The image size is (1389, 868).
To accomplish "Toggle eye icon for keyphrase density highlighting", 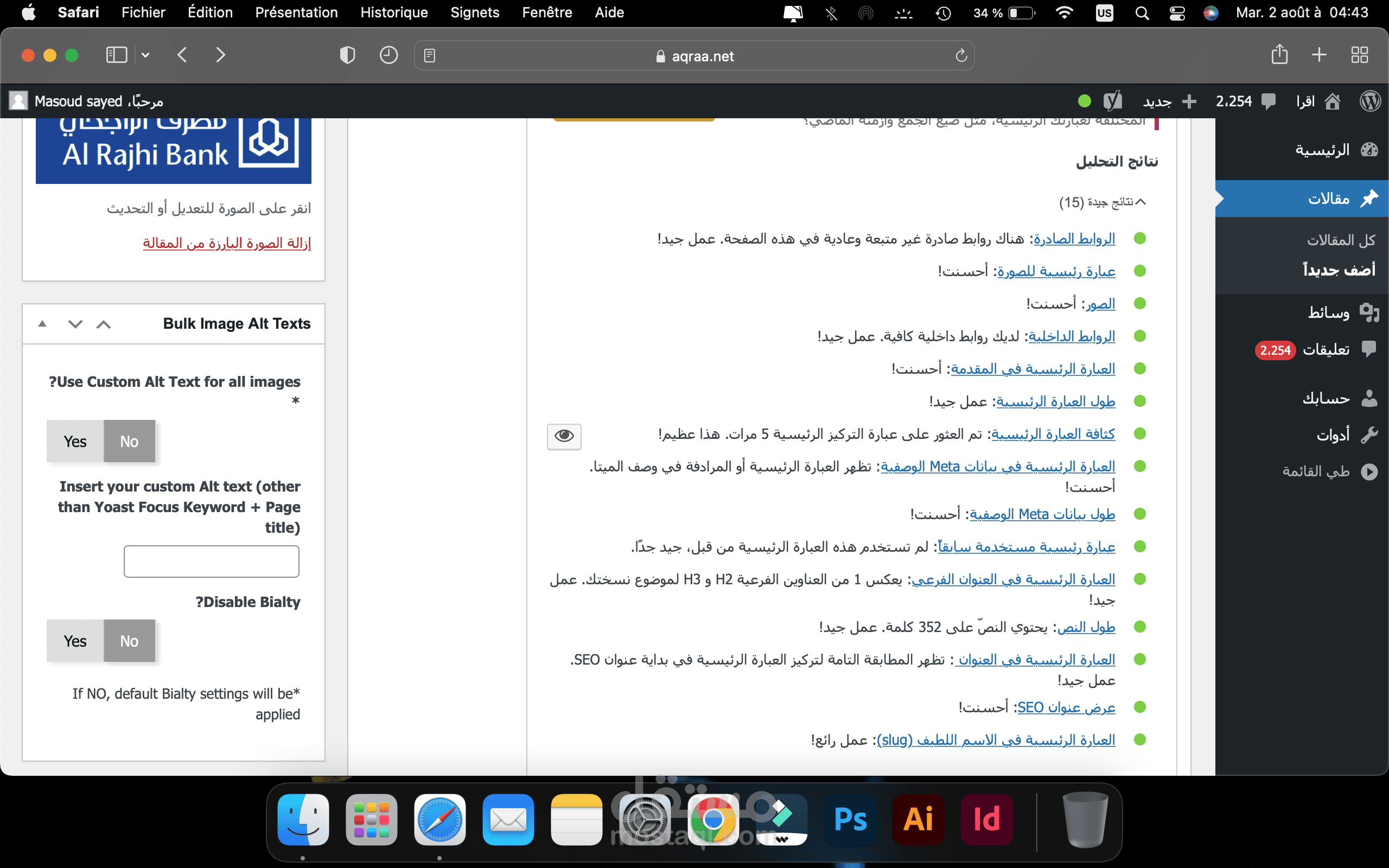I will 564,436.
